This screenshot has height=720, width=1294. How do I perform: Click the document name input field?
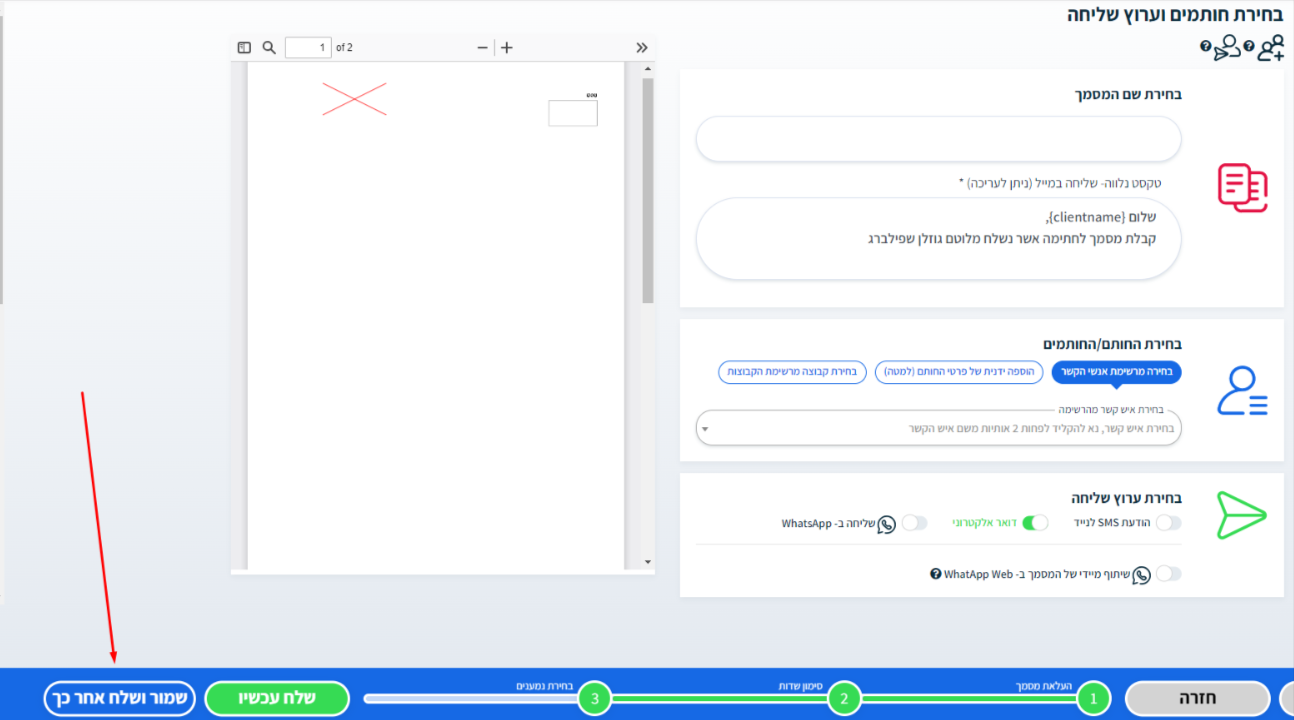pyautogui.click(x=938, y=139)
